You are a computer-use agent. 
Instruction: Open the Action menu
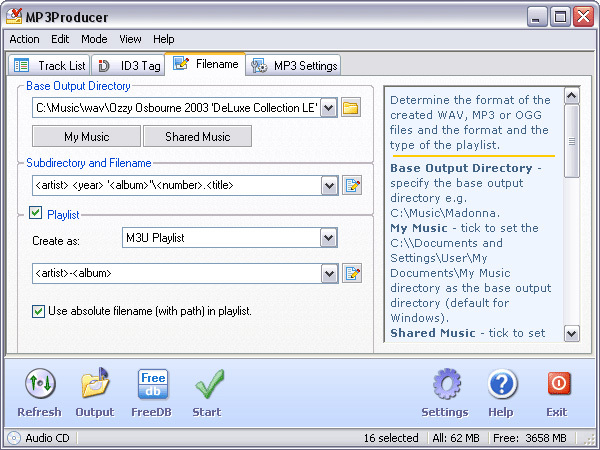click(x=24, y=39)
